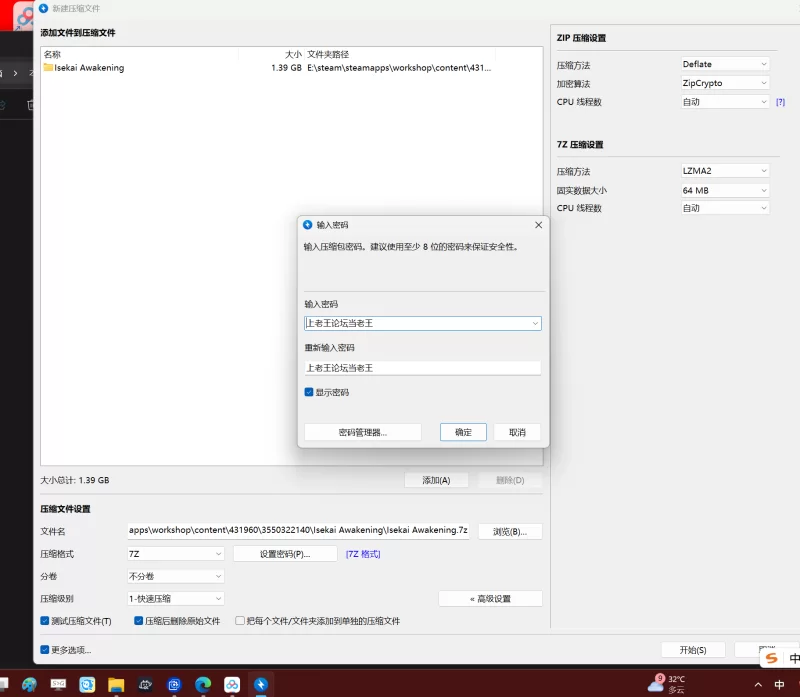Viewport: 800px width, 697px height.
Task: Open ZIP 压缩方法 Deflate dropdown
Action: click(x=725, y=64)
